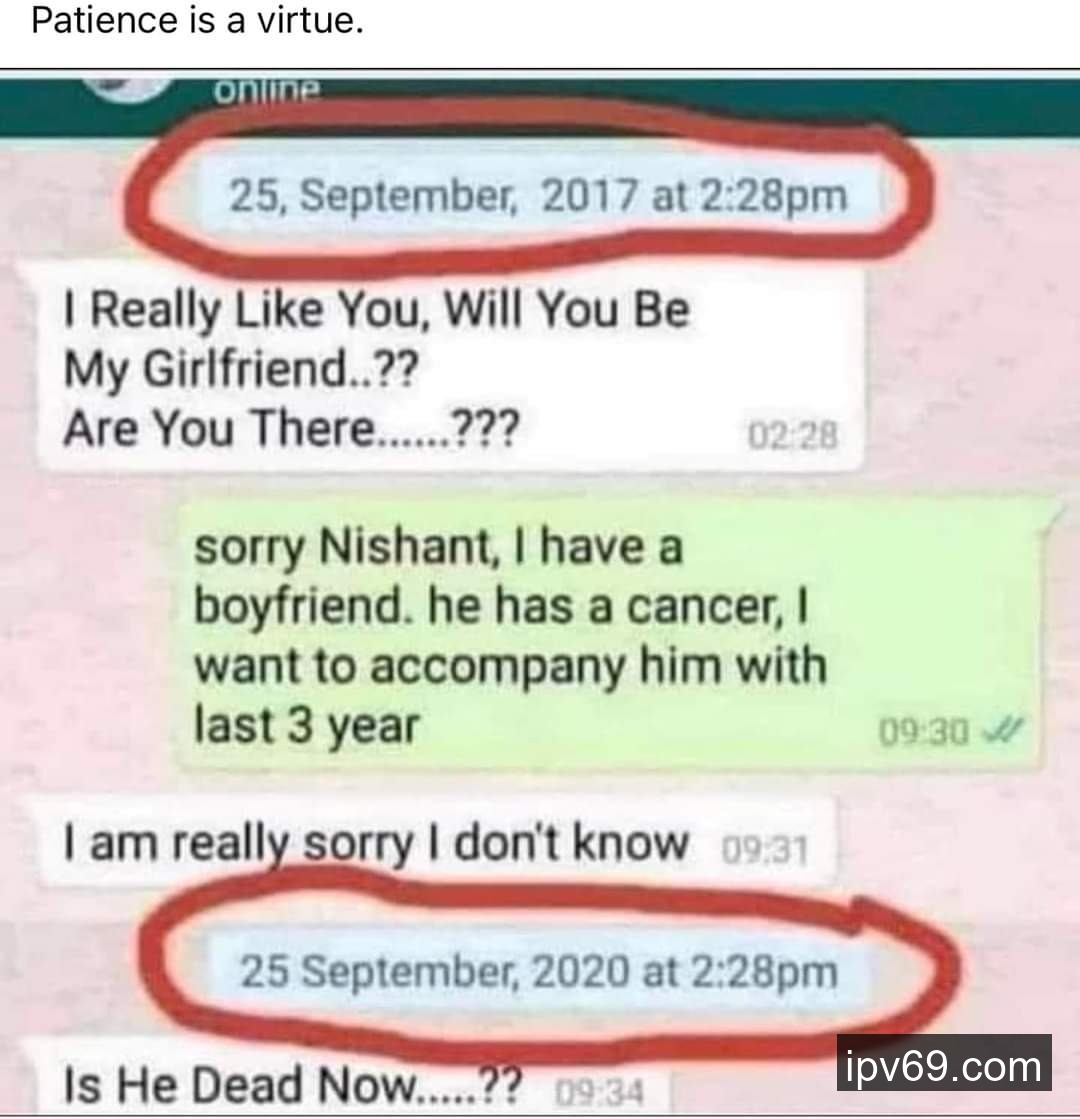1080x1119 pixels.
Task: Click the "I am really sorry" message
Action: click(437, 844)
